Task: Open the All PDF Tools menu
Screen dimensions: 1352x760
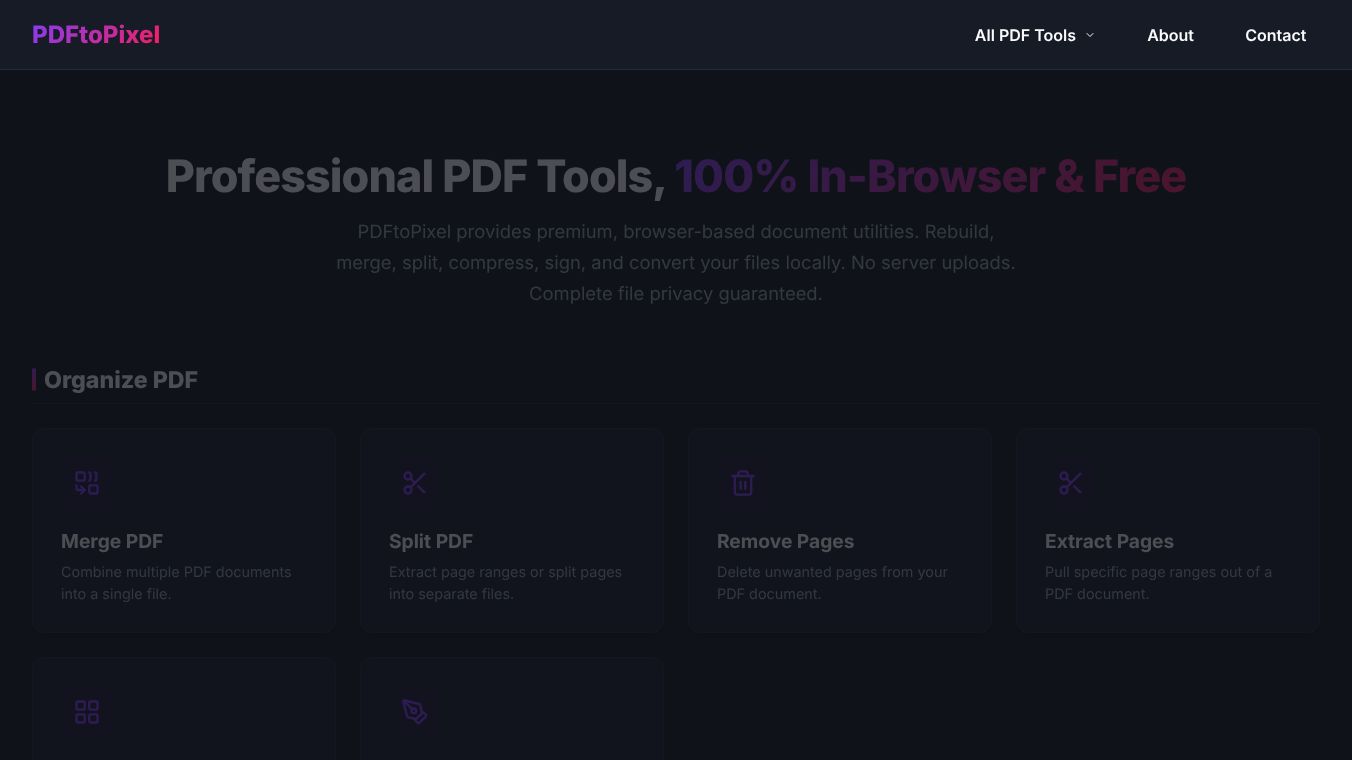Action: click(1035, 35)
